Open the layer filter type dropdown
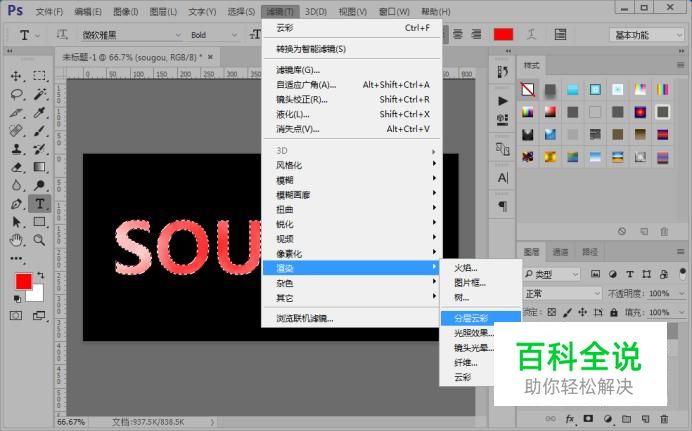 [x=551, y=274]
